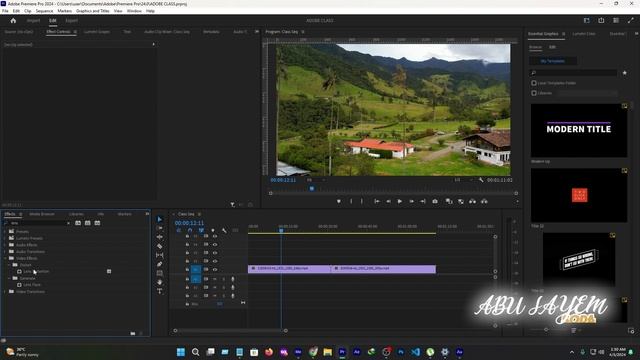Select the Hand tool
The height and width of the screenshot is (360, 640).
click(160, 282)
